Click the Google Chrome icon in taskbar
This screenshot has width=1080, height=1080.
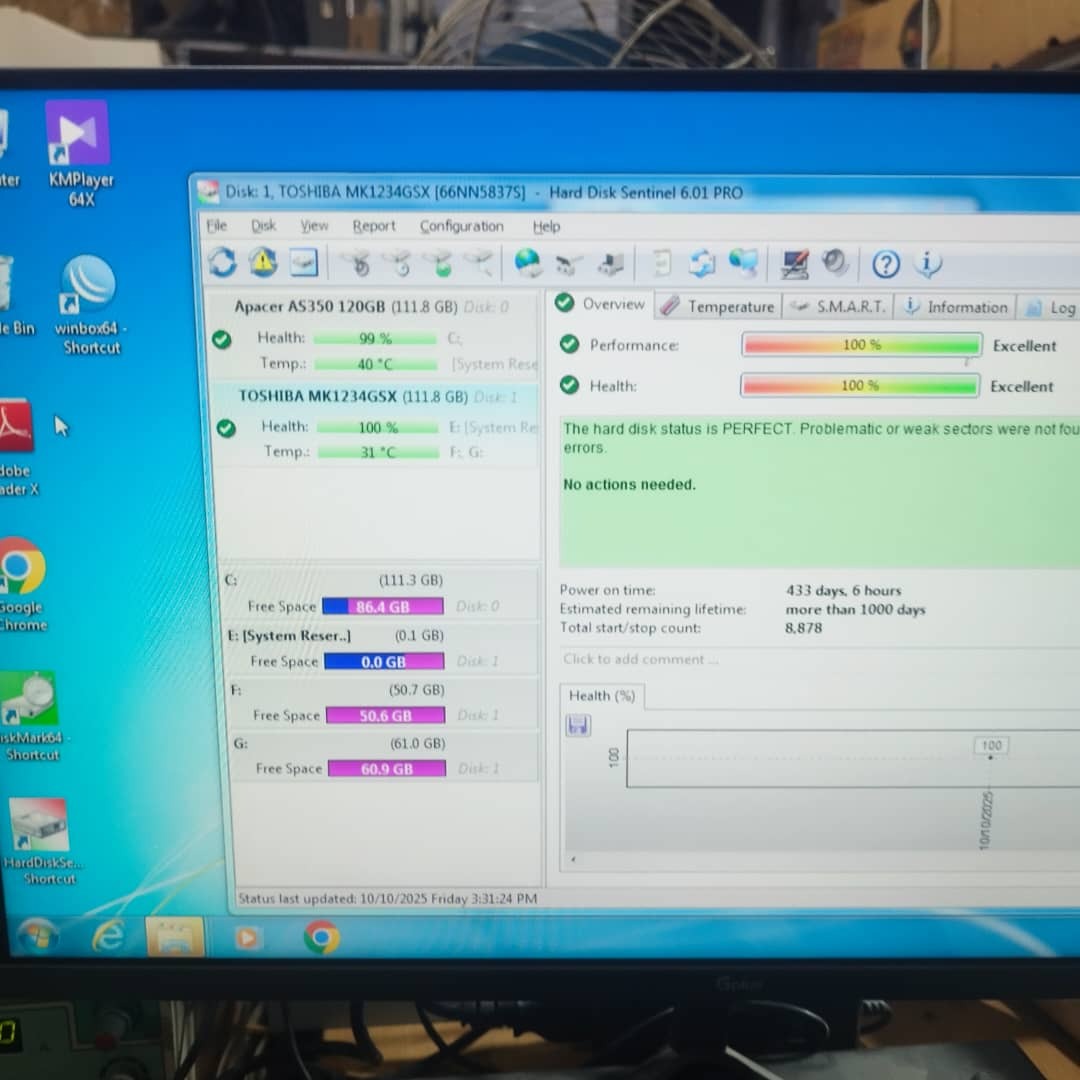coord(321,937)
